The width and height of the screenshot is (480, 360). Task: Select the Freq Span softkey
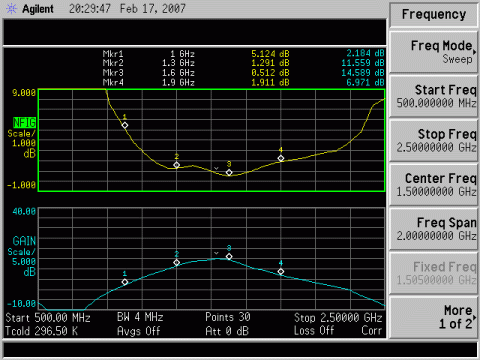pos(433,229)
